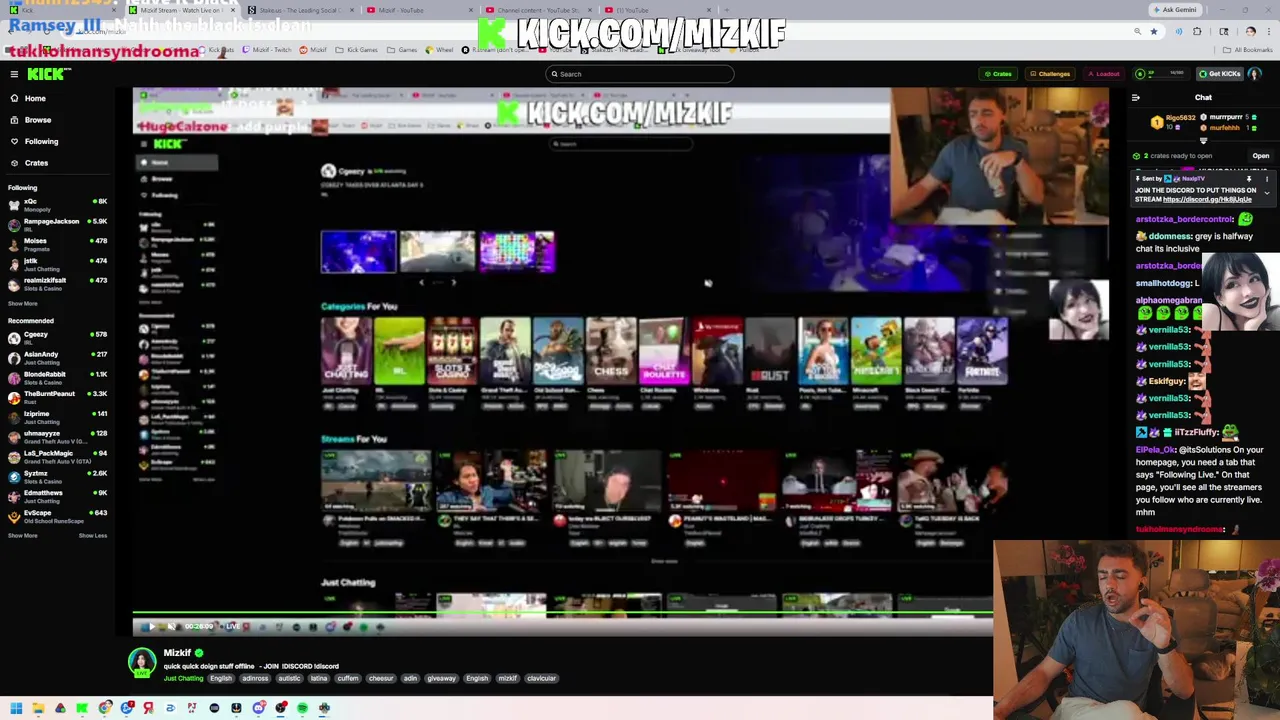Select the cuffem tag

348,678
